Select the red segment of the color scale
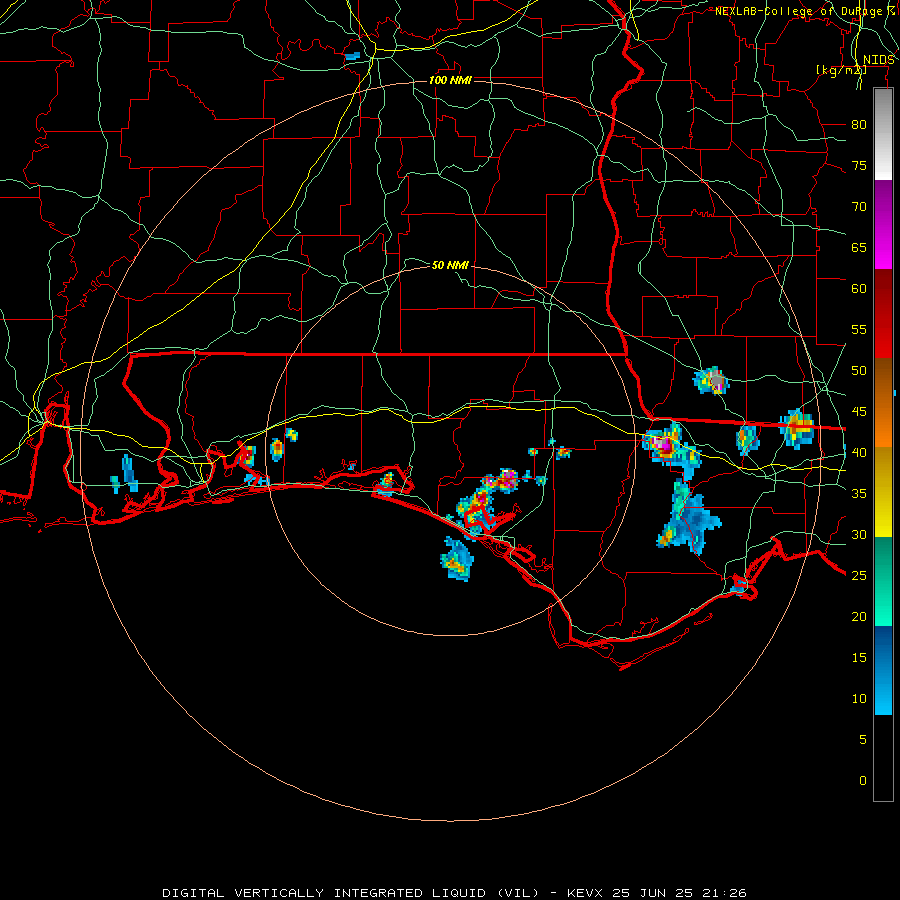The width and height of the screenshot is (900, 900). 883,314
